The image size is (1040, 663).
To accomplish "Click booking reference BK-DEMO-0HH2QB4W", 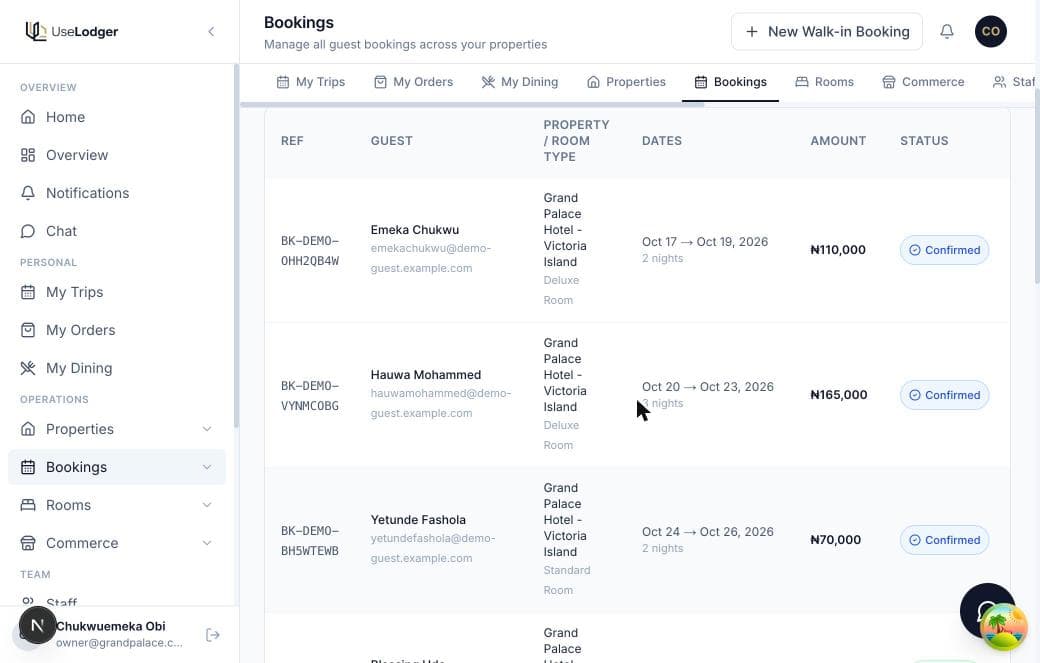I will pos(310,251).
